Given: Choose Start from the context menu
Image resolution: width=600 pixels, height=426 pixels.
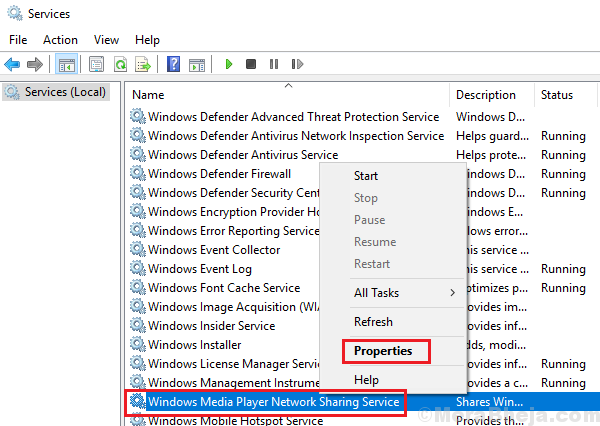Looking at the screenshot, I should pyautogui.click(x=366, y=176).
